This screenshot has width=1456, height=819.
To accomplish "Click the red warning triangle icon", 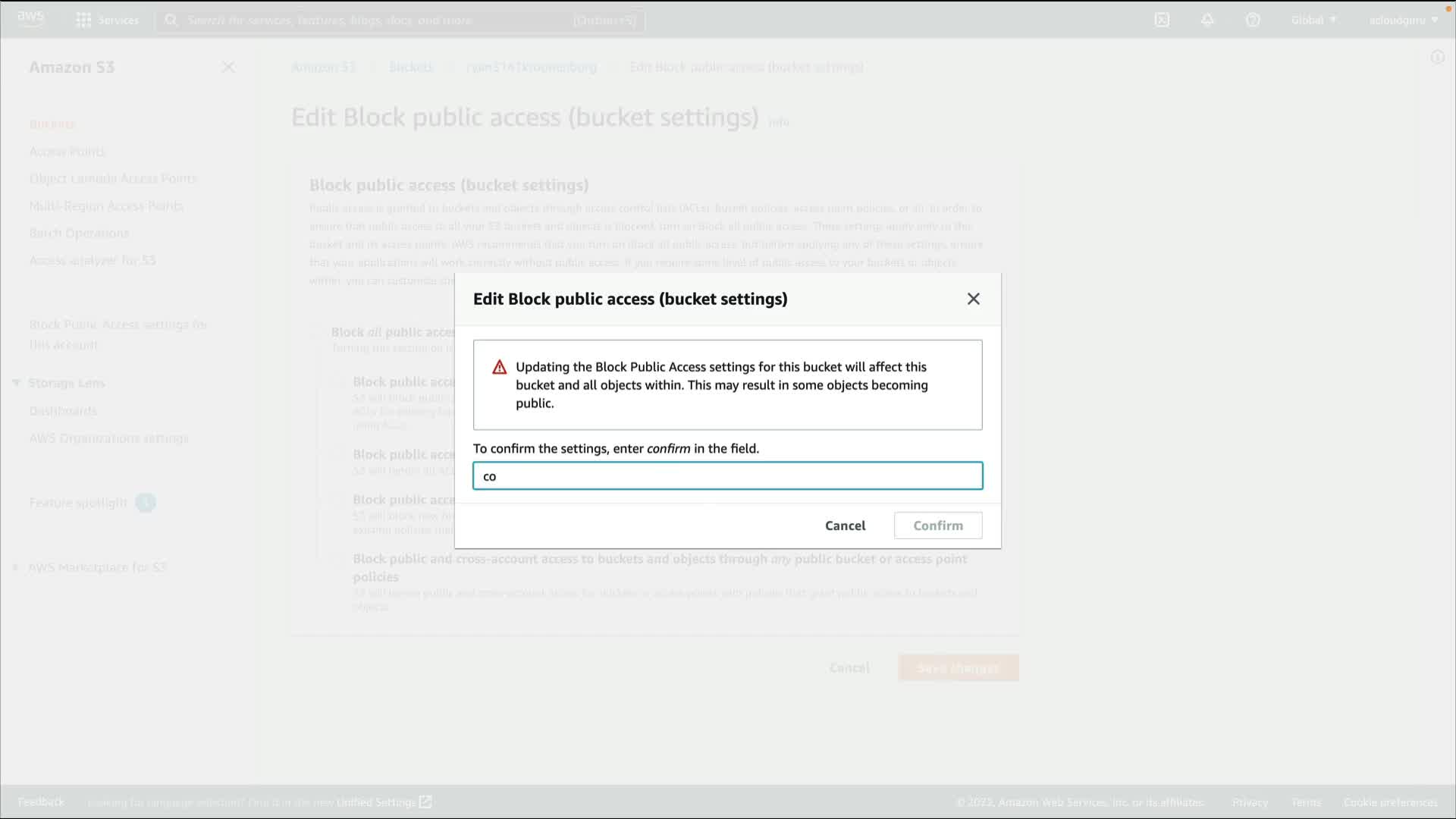I will pos(499,368).
